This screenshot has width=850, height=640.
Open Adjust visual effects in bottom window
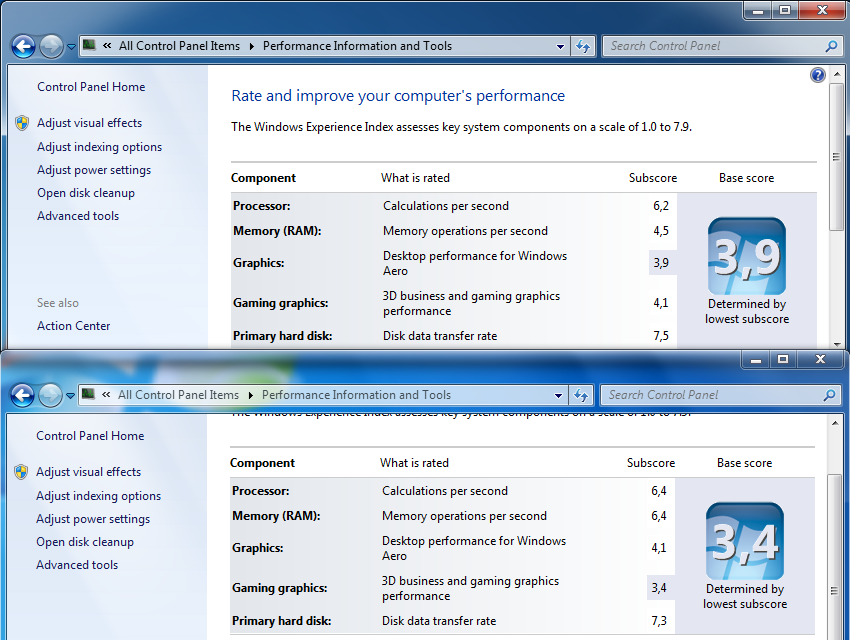(88, 472)
